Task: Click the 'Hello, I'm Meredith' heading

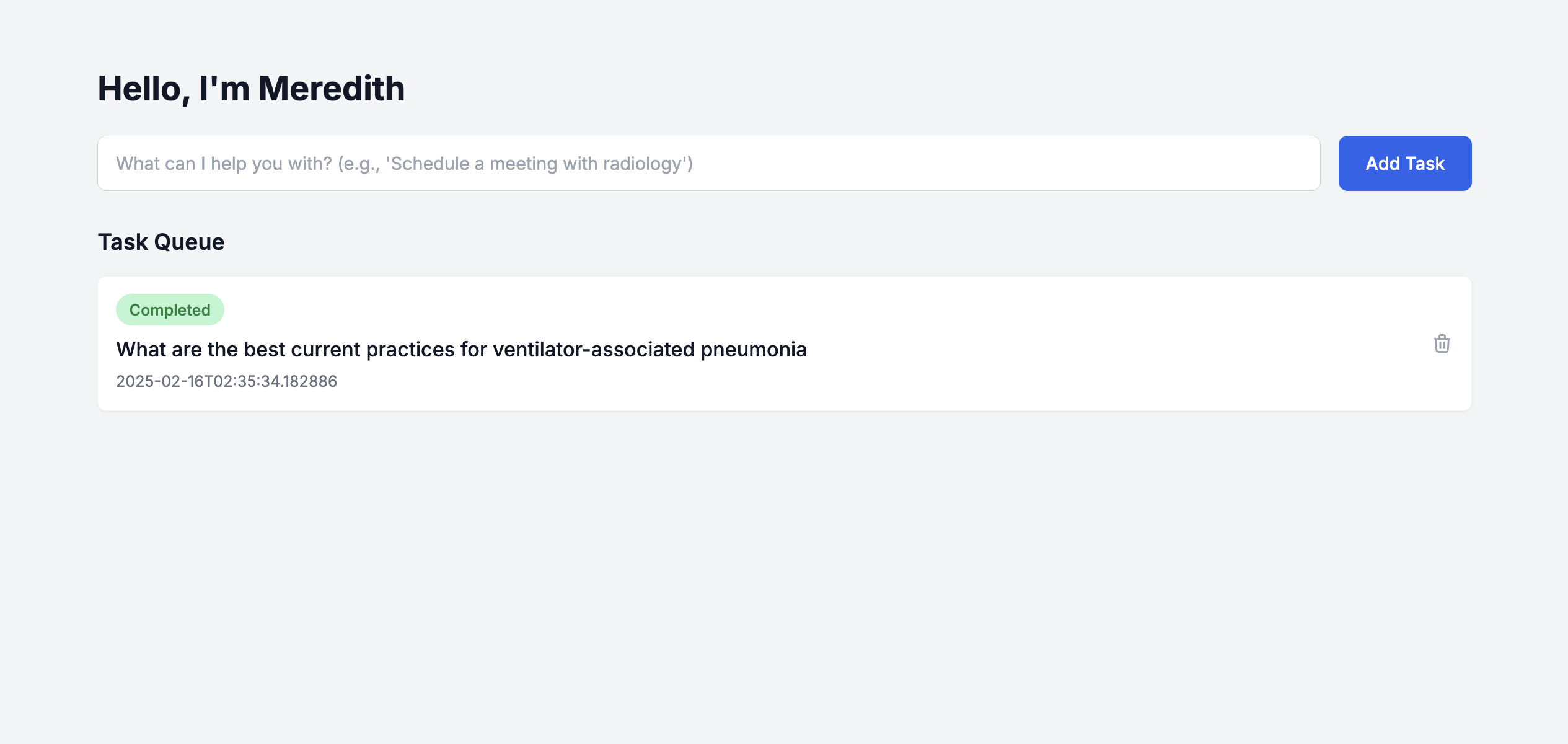Action: tap(251, 89)
